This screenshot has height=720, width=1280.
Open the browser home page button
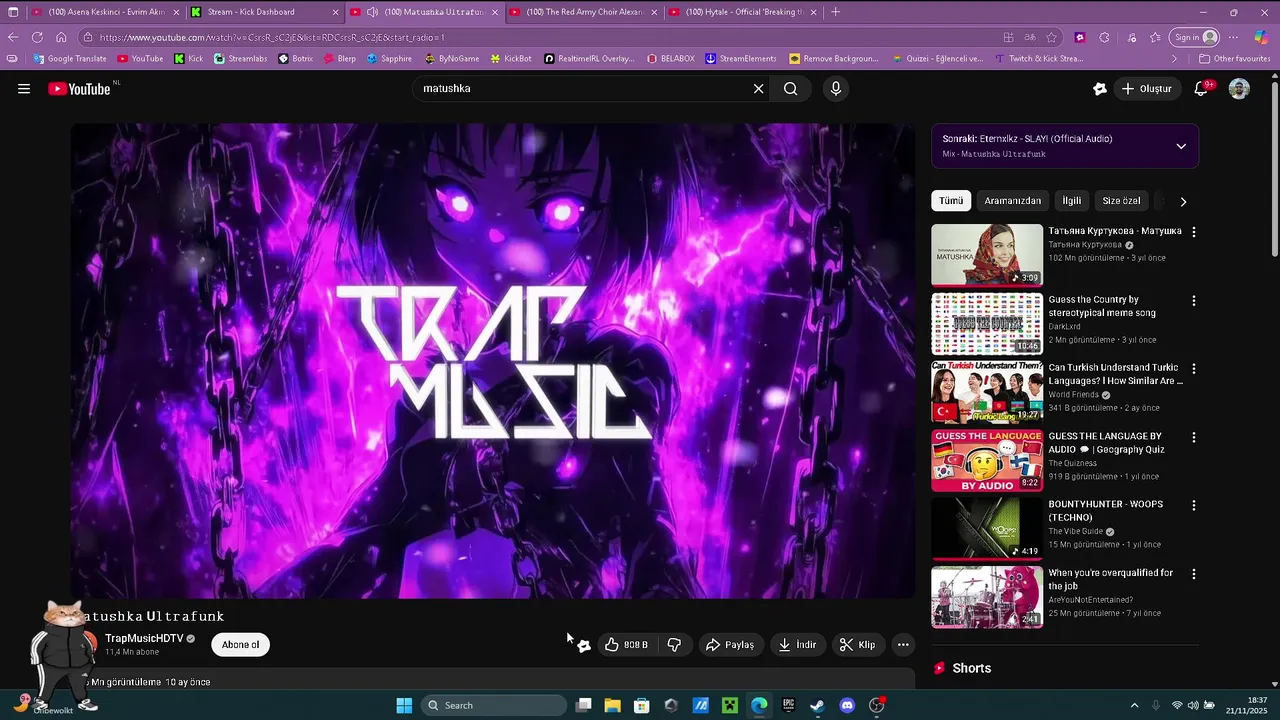(61, 37)
